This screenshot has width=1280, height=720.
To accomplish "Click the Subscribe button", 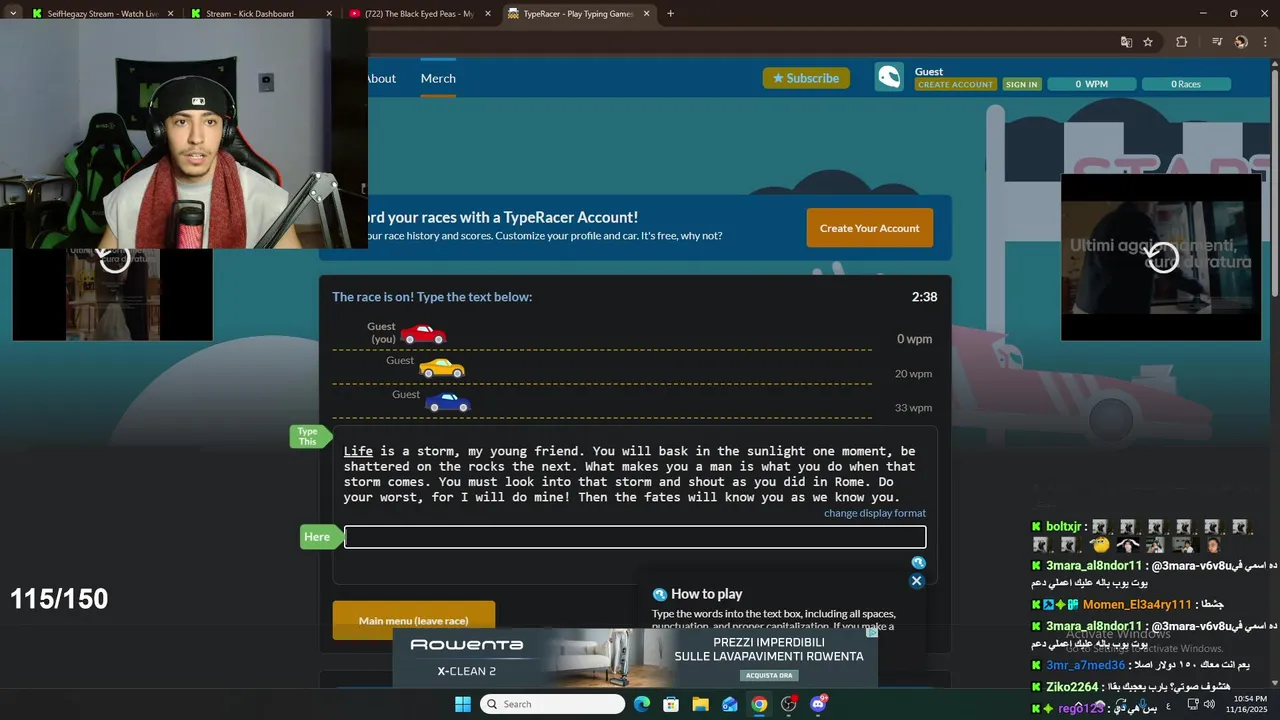I will point(806,78).
